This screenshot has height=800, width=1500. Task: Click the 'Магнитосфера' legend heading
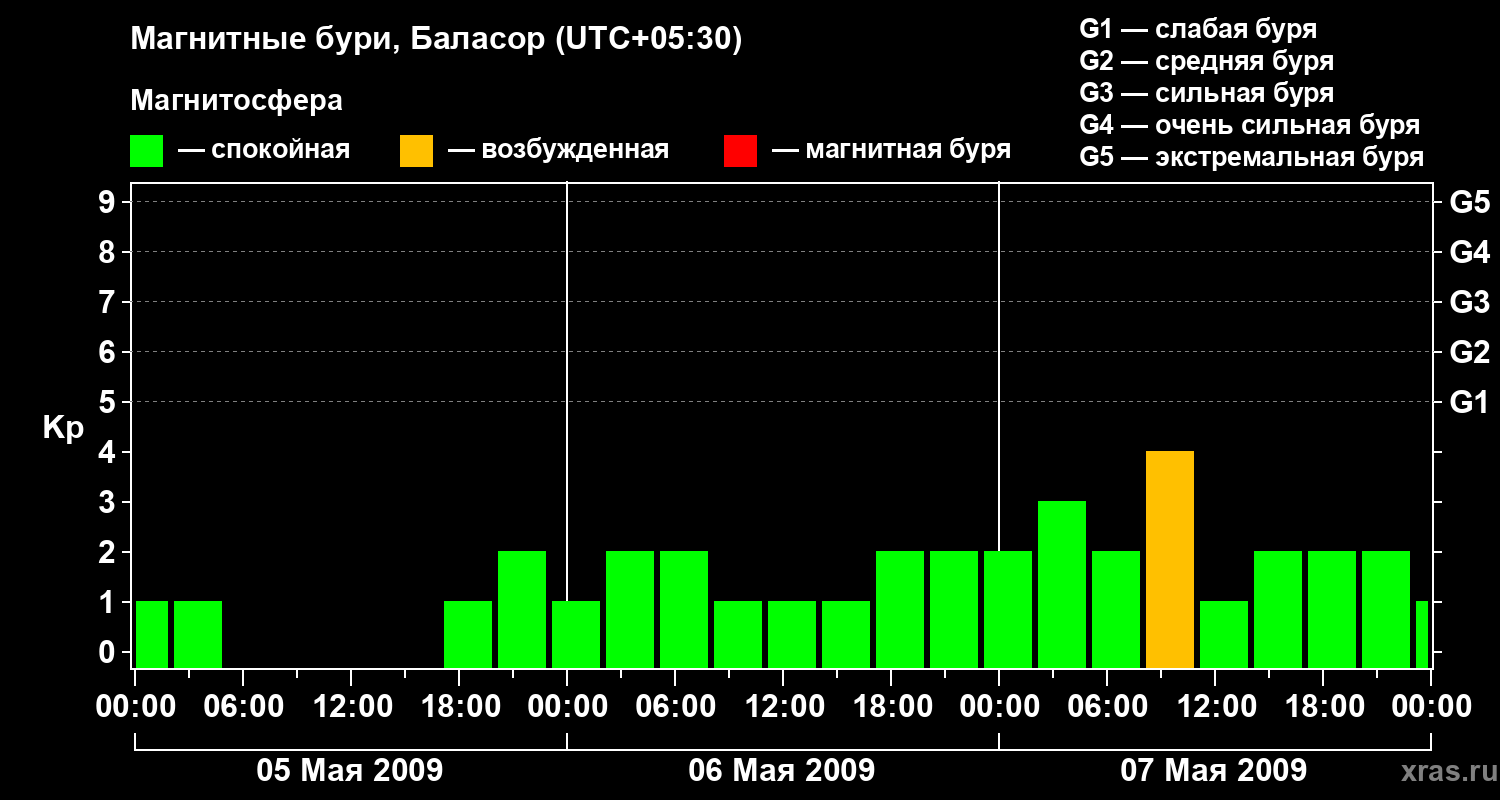[236, 101]
